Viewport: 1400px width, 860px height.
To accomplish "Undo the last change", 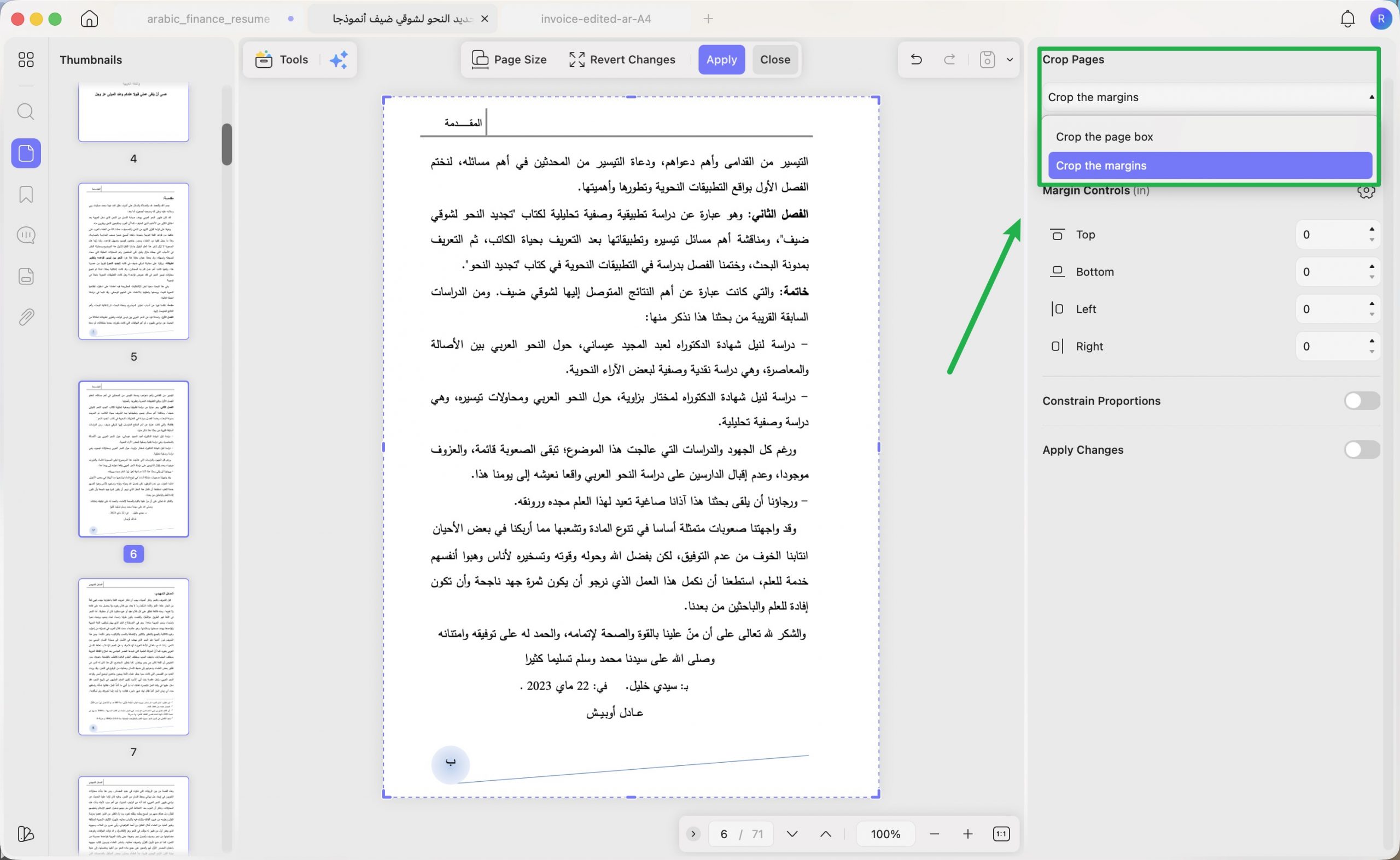I will coord(916,59).
